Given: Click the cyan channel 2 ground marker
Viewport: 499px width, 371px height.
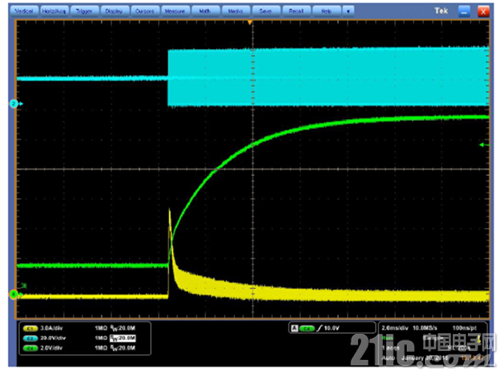Looking at the screenshot, I should [15, 104].
